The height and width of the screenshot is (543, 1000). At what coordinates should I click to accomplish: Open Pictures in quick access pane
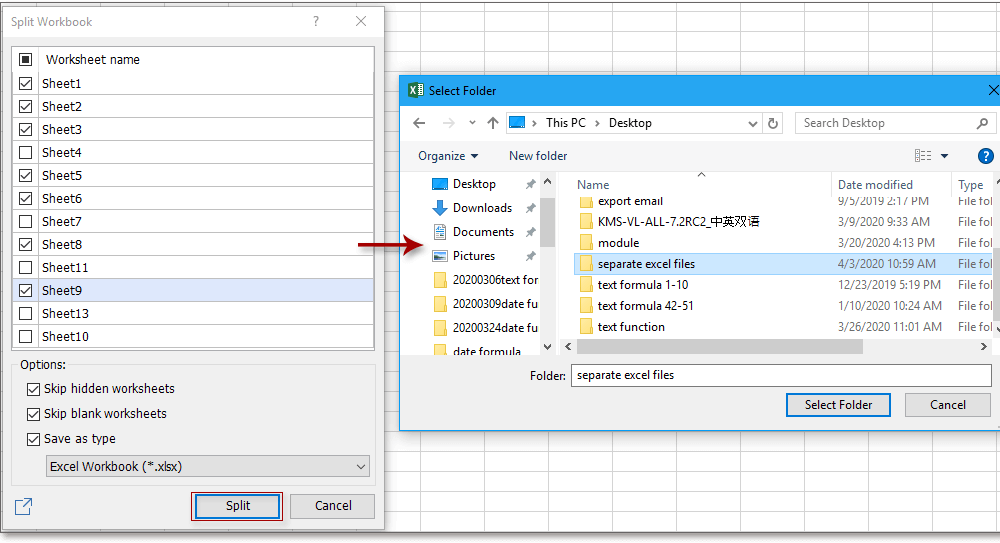click(x=473, y=256)
